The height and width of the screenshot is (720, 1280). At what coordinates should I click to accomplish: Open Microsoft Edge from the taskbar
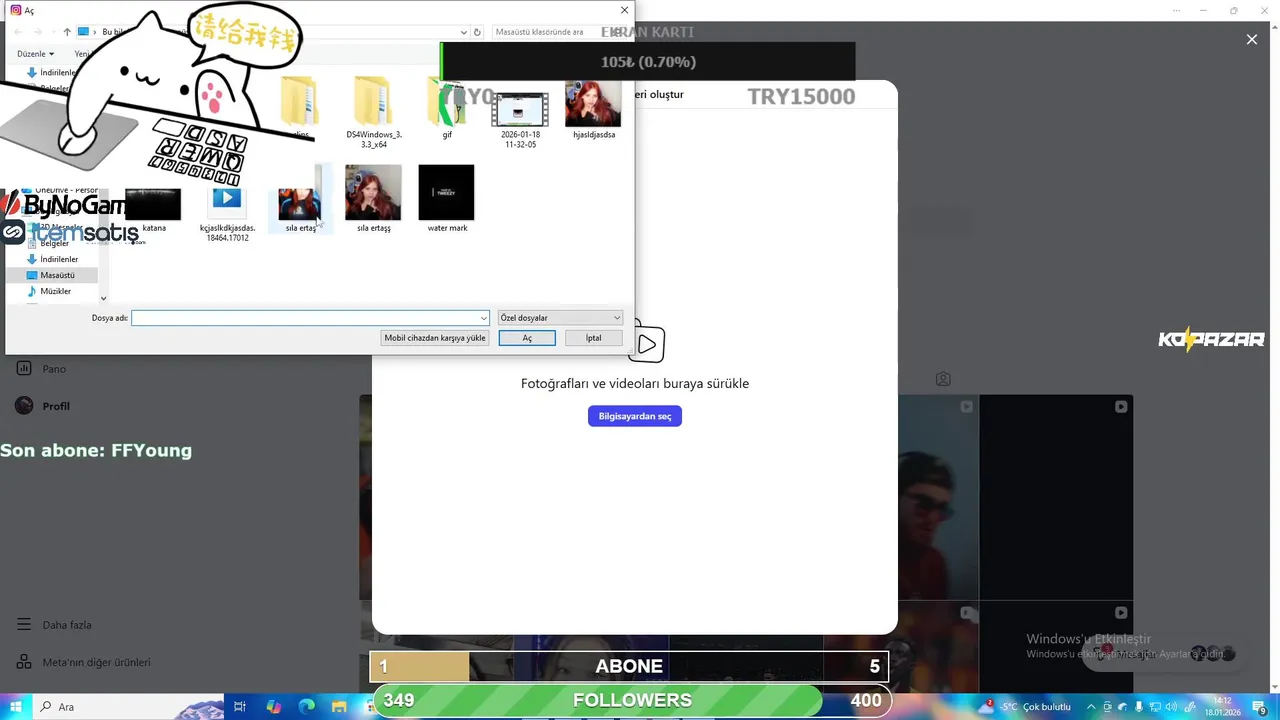(x=307, y=707)
